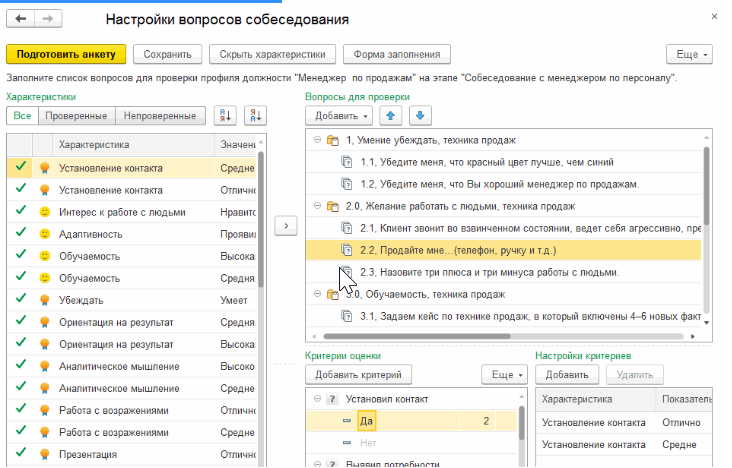
Task: Click question icon of item 2.1
Action: point(347,228)
